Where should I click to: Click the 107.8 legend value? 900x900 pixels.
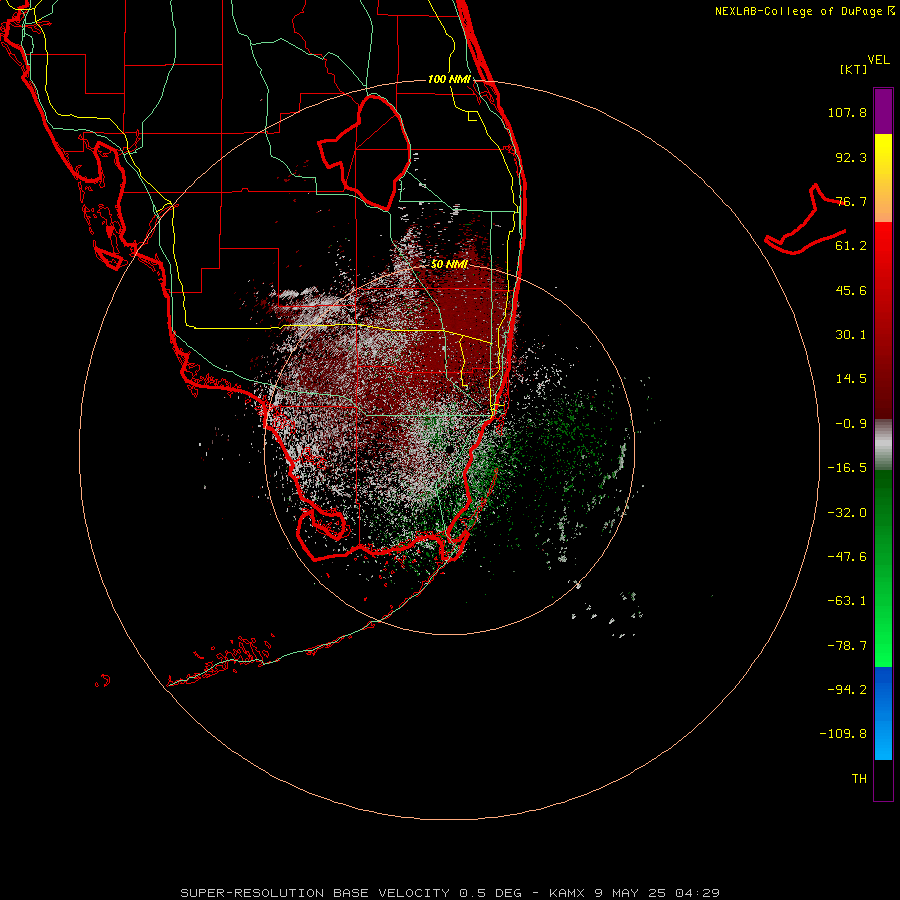(x=847, y=112)
